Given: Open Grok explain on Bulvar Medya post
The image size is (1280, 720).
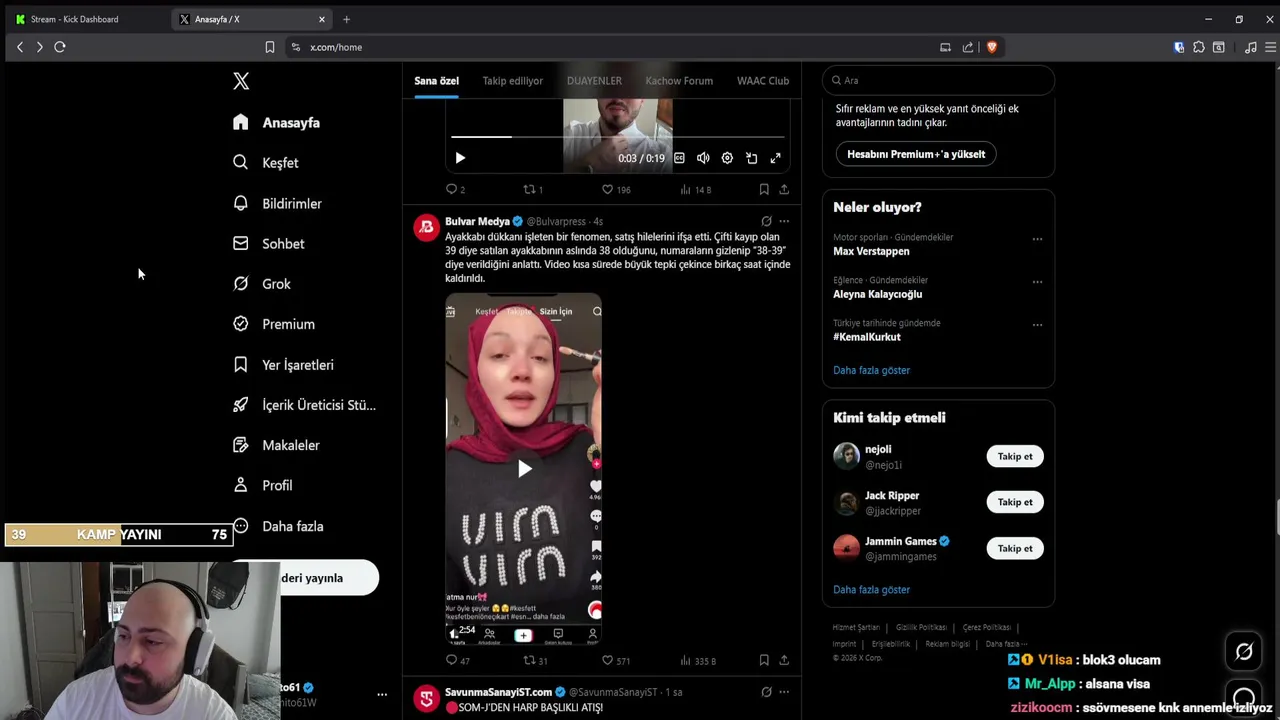Looking at the screenshot, I should click(x=766, y=221).
